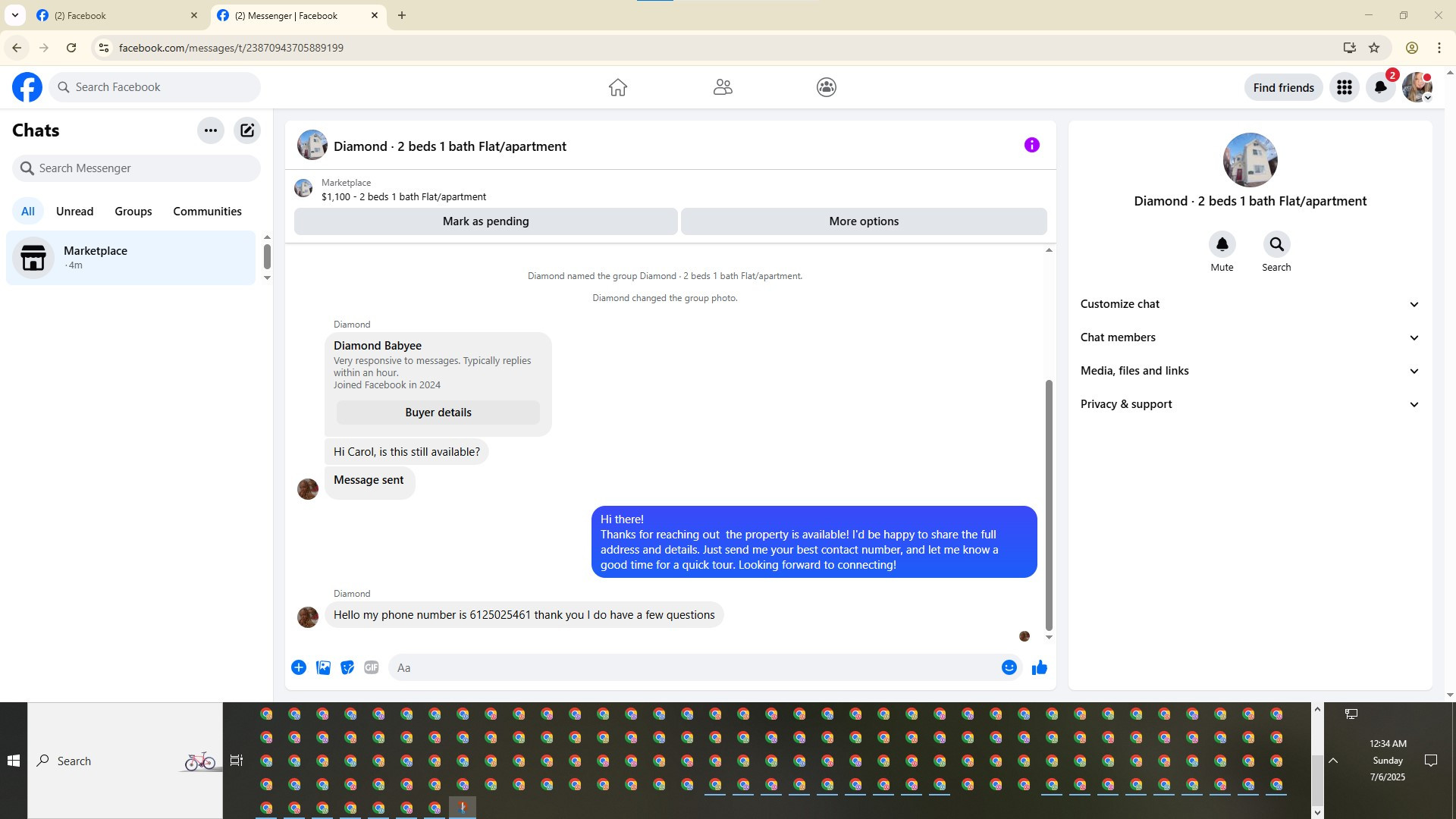Screen dimensions: 1456x819
Task: Expand Media, files and links section
Action: (x=1249, y=371)
